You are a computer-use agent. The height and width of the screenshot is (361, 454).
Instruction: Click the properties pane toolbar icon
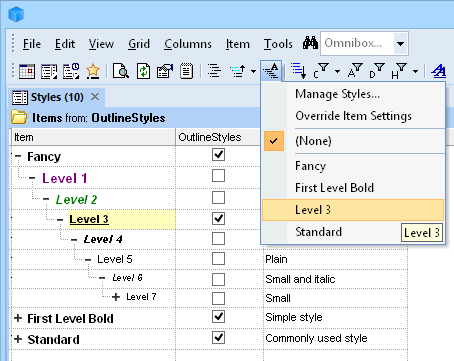point(165,71)
